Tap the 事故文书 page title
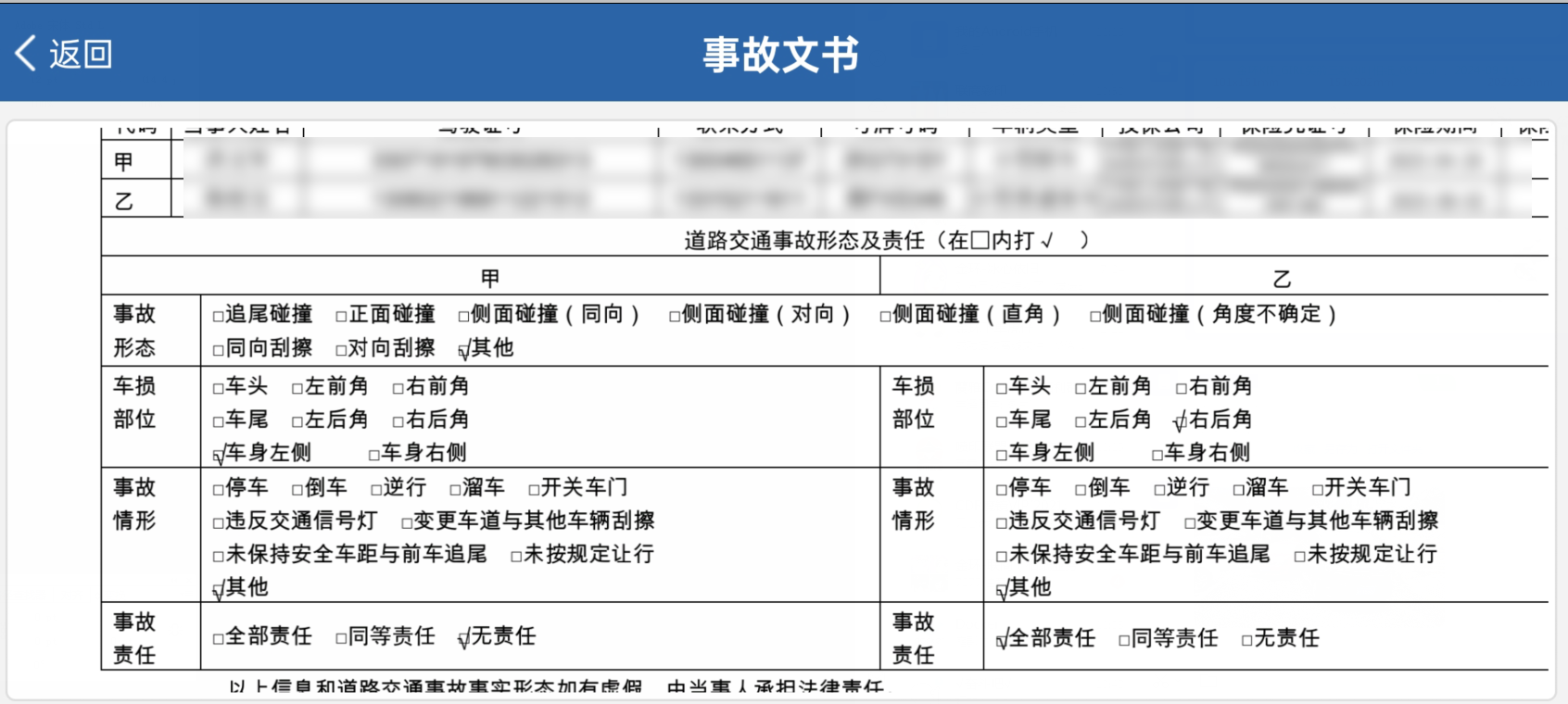 click(x=781, y=55)
